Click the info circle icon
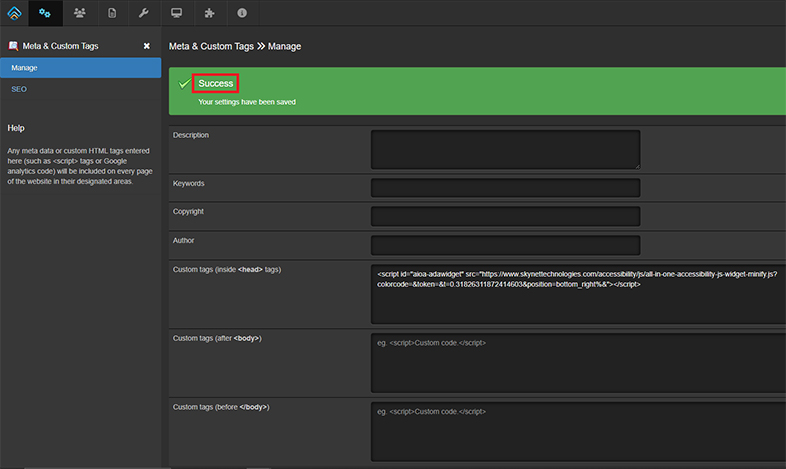Viewport: 786px width, 469px height. click(241, 13)
